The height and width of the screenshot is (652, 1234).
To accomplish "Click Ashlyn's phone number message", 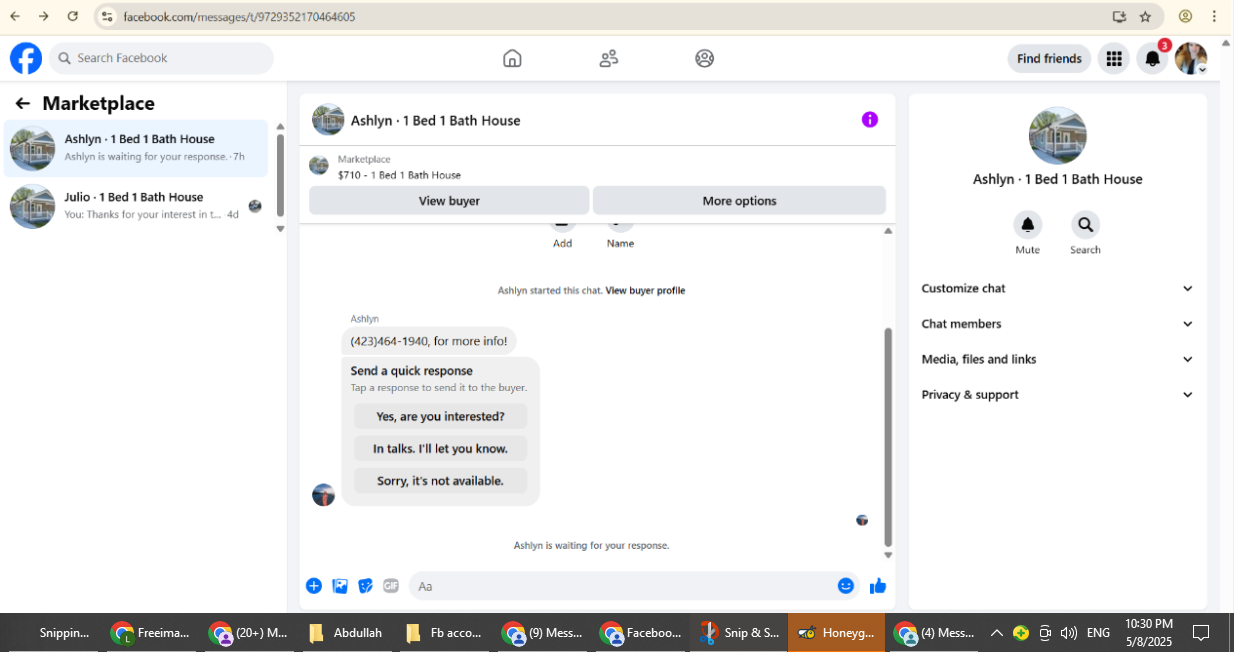I will [429, 341].
